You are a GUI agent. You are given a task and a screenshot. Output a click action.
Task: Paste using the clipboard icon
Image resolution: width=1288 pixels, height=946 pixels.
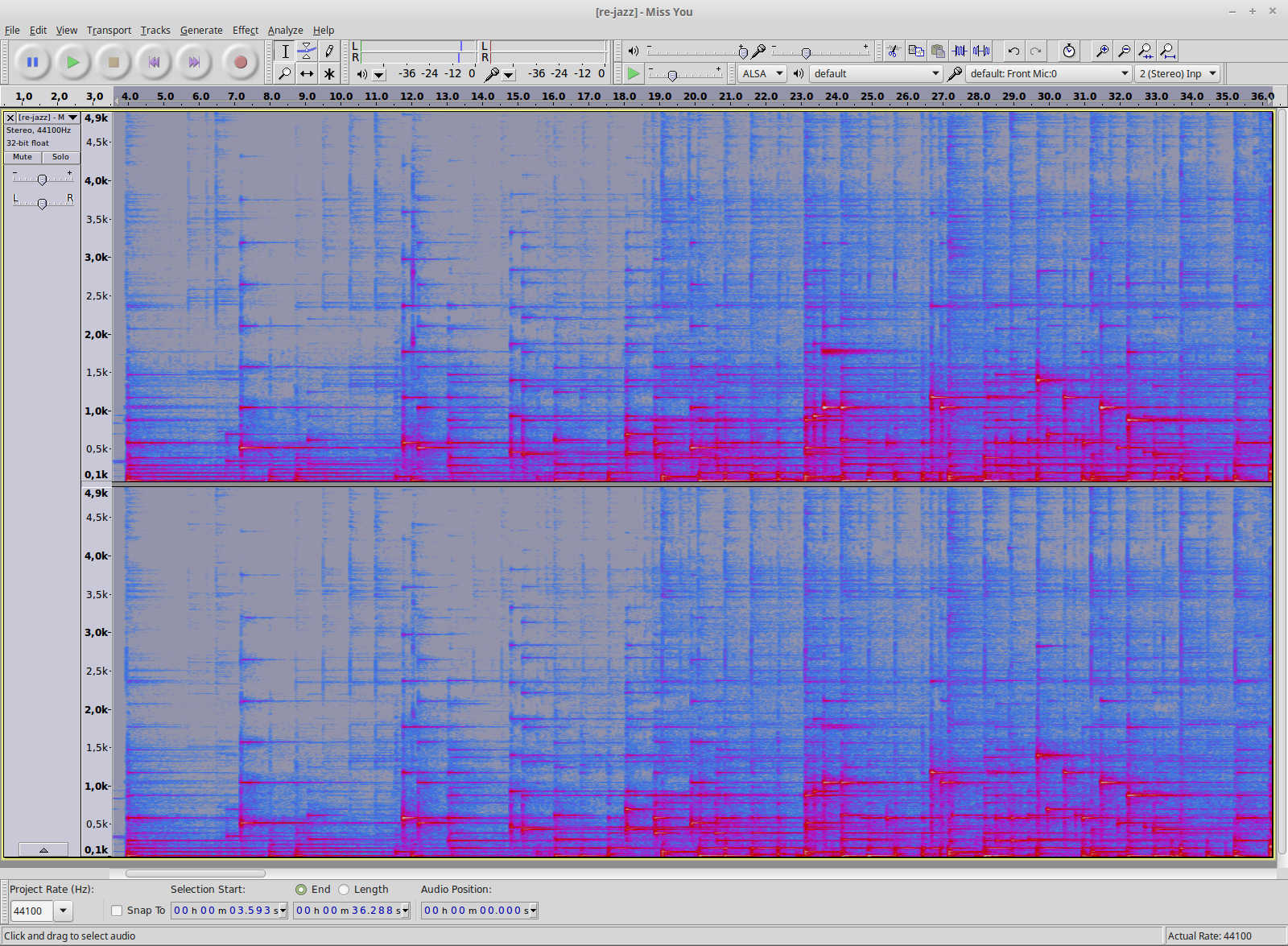[938, 51]
